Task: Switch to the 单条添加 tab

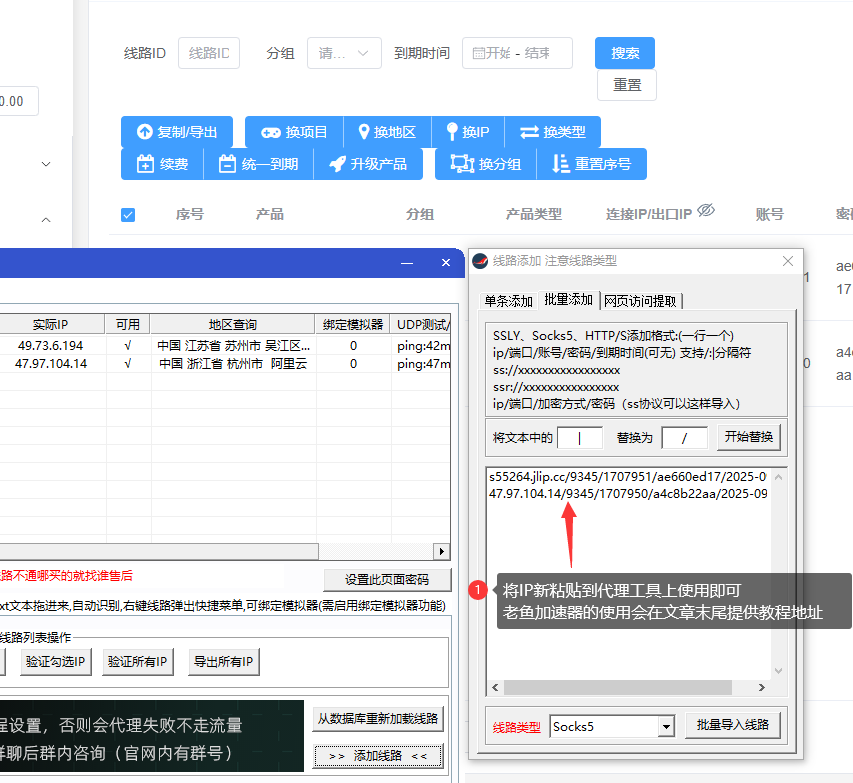Action: point(508,299)
